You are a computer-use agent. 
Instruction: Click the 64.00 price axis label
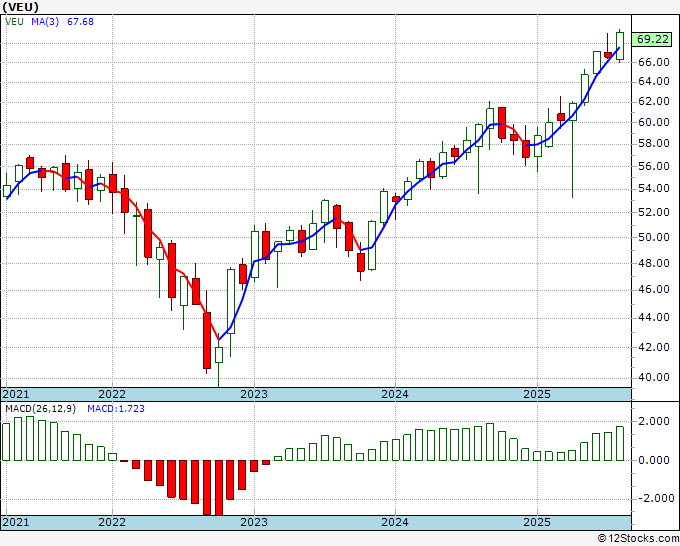point(654,82)
